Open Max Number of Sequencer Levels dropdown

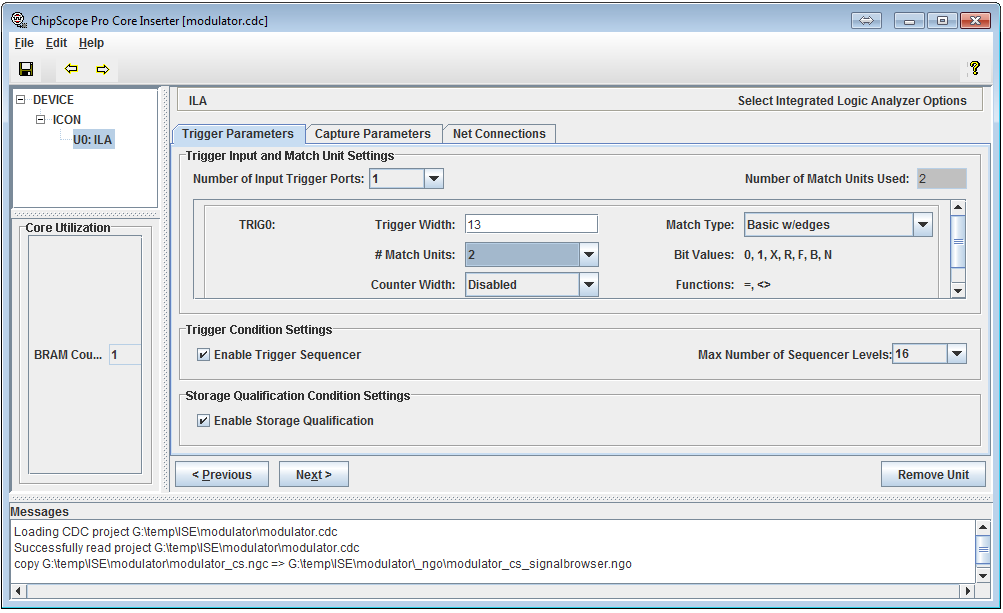point(957,354)
